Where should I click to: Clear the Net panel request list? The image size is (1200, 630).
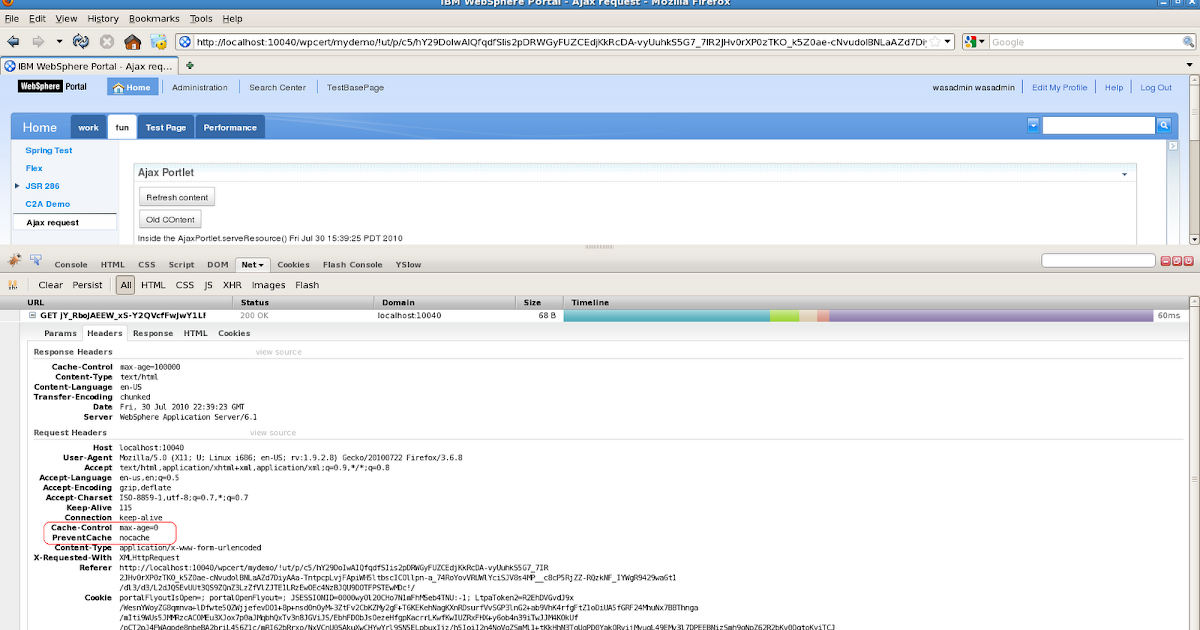click(x=50, y=285)
